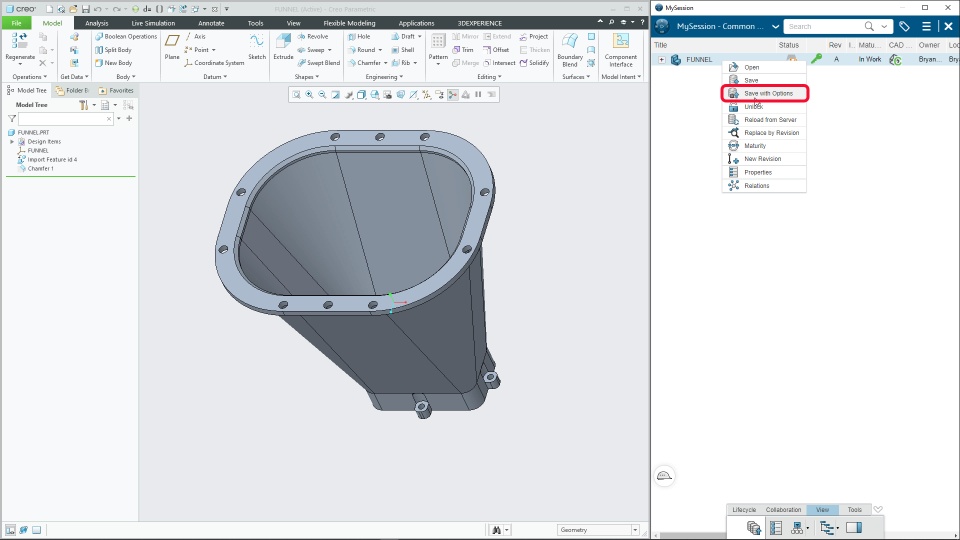Viewport: 960px width, 540px height.
Task: Open the 3DEXPERIENCE ribbon tab
Action: (x=479, y=23)
